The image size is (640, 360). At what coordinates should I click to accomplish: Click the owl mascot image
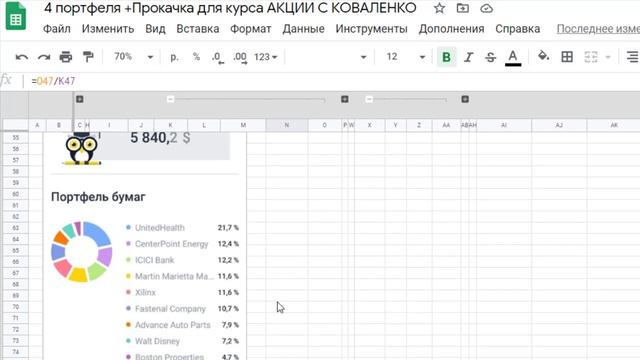[x=82, y=148]
